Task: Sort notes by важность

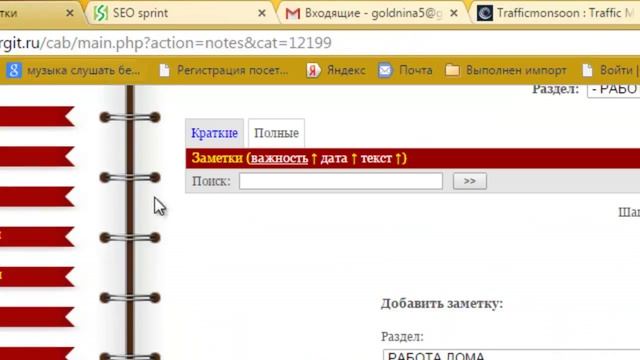Action: pyautogui.click(x=279, y=158)
